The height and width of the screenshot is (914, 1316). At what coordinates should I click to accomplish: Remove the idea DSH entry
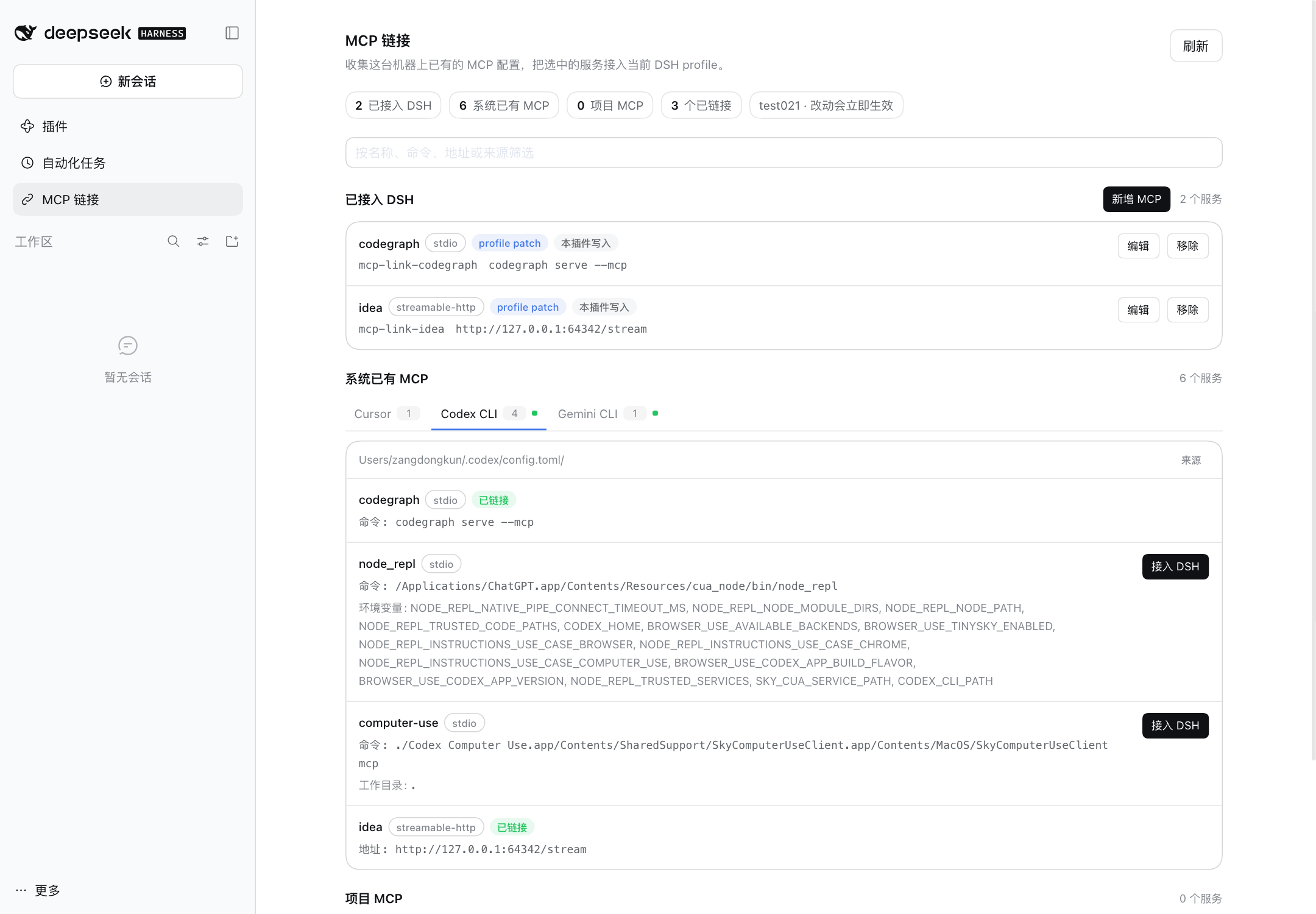click(1187, 310)
